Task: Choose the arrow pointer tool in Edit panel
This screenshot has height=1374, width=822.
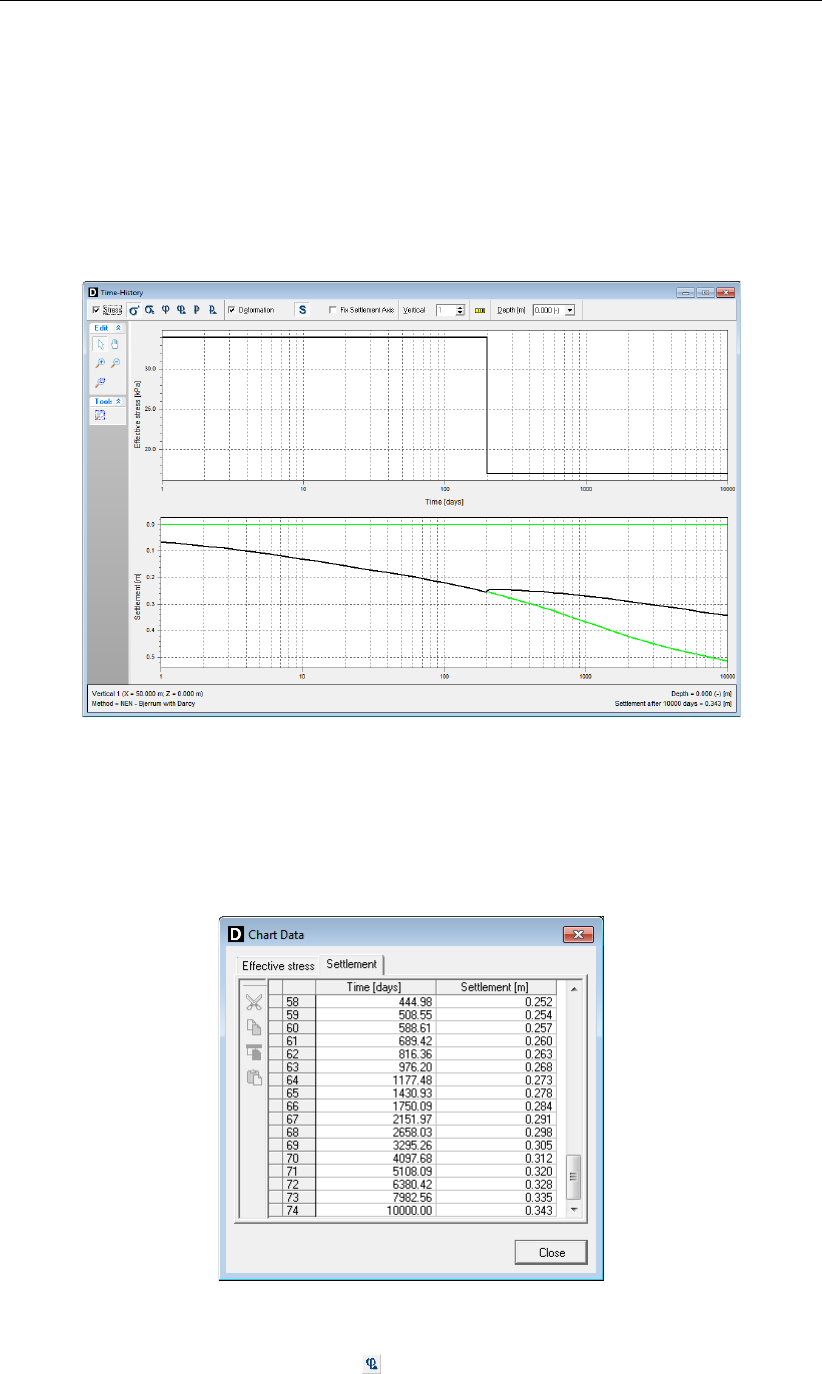Action: [x=100, y=344]
